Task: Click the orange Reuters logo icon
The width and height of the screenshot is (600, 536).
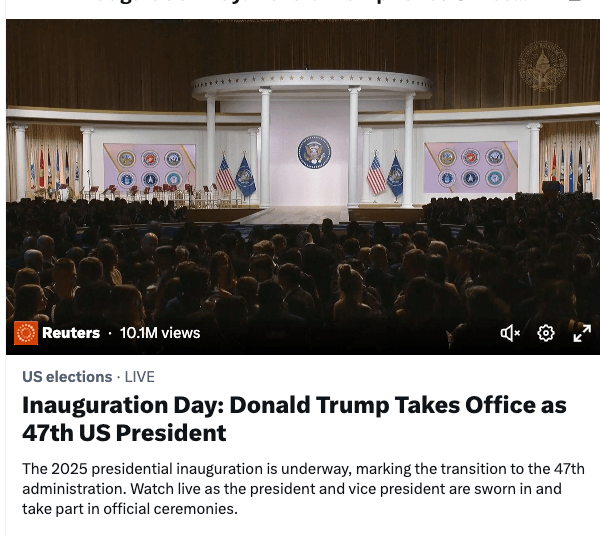Action: (26, 333)
